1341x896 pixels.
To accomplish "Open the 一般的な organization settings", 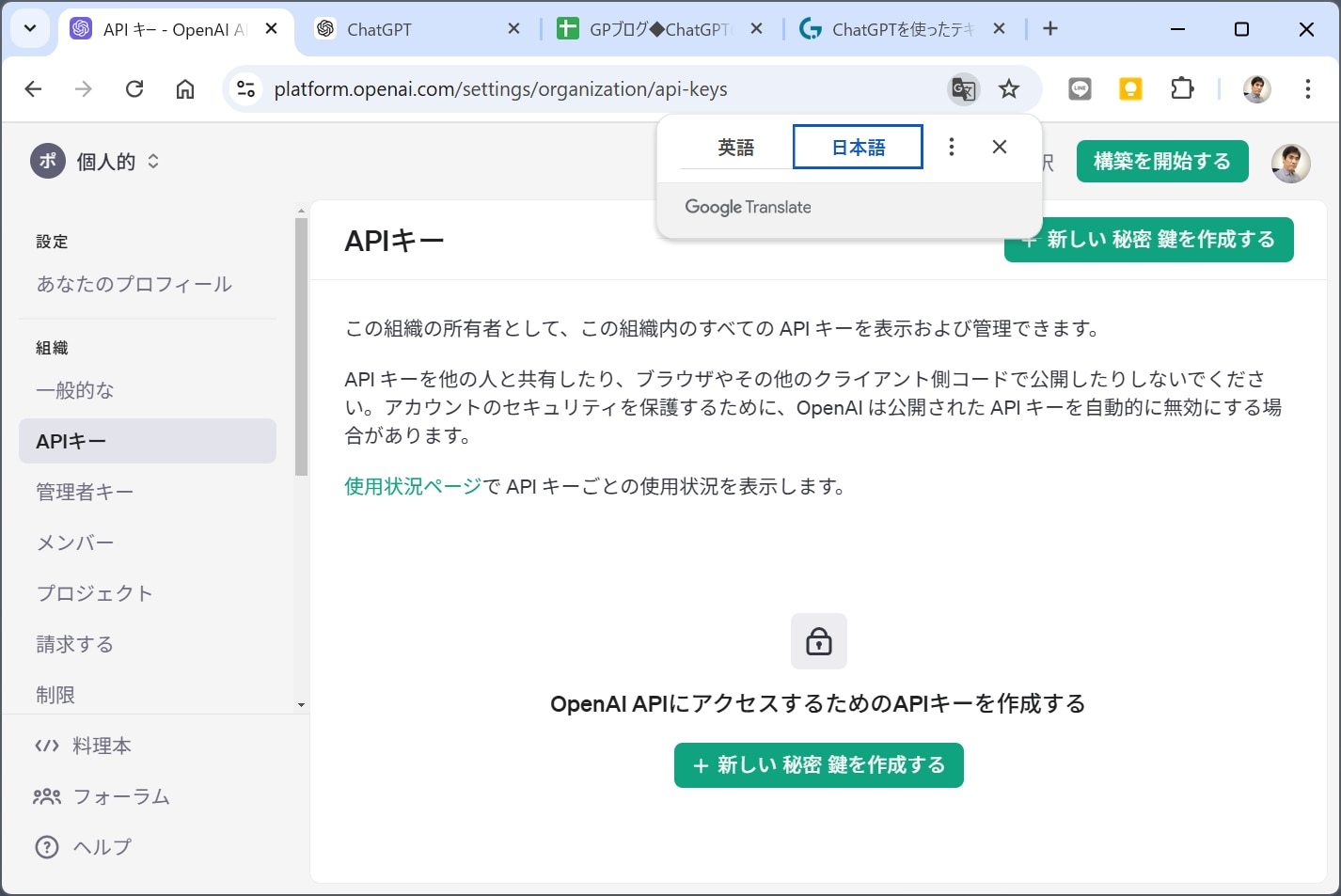I will click(75, 390).
